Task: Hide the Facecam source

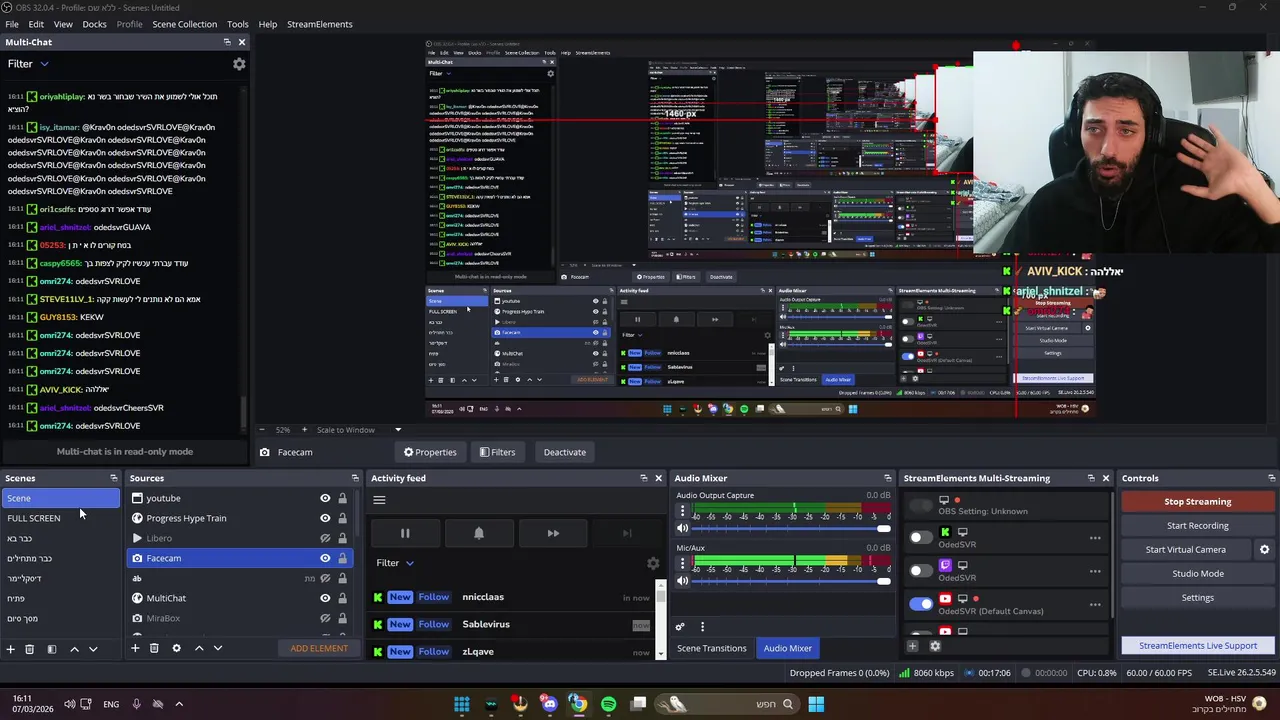Action: (325, 558)
